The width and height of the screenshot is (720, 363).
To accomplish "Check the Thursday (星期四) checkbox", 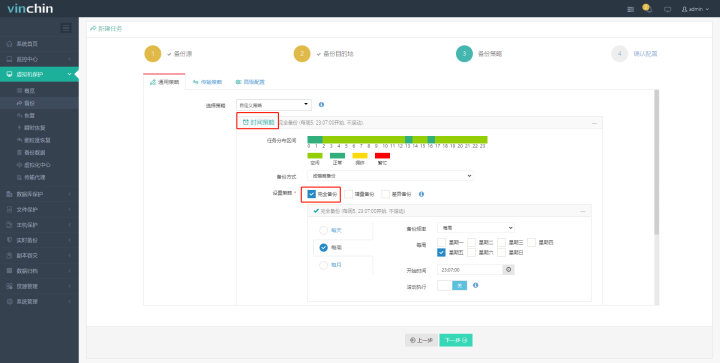I will [x=531, y=242].
